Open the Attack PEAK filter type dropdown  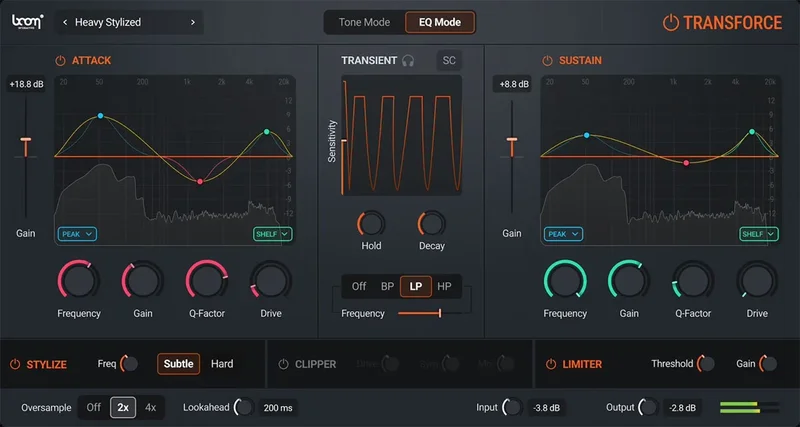coord(77,234)
